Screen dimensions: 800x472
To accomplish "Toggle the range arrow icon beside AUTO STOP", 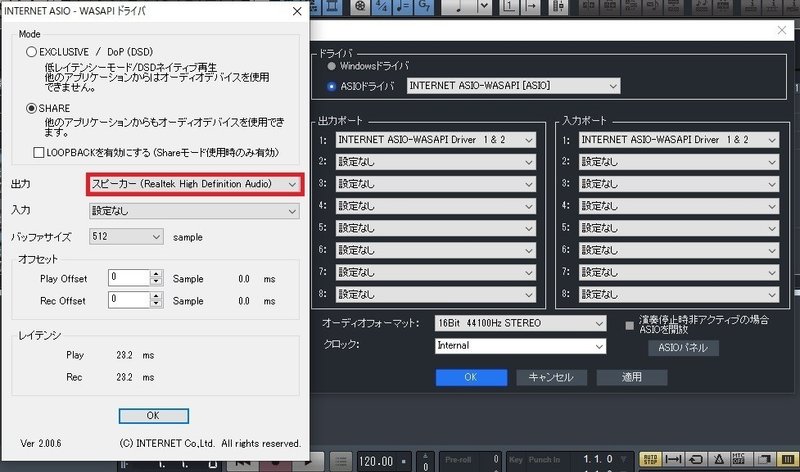I will [673, 459].
